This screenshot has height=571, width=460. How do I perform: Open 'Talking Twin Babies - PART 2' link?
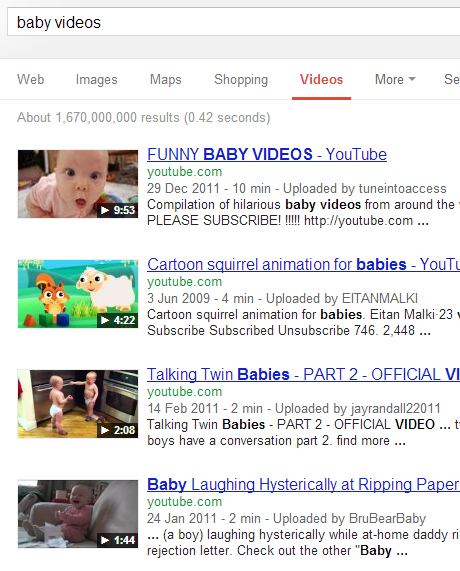point(303,374)
